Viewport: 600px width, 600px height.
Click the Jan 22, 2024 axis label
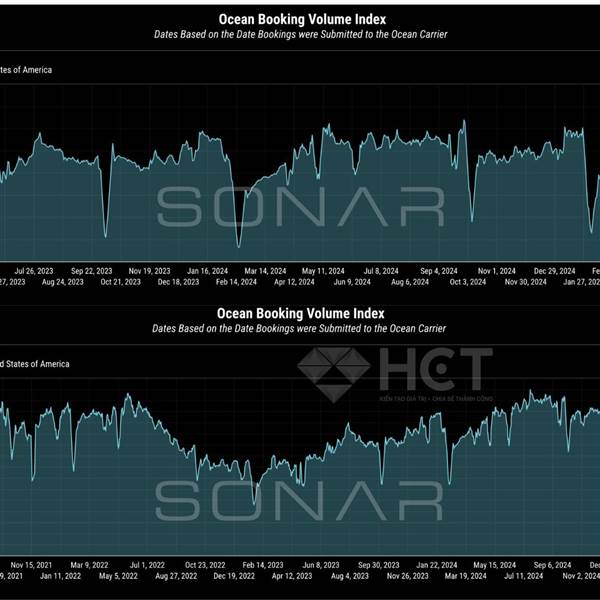437,565
